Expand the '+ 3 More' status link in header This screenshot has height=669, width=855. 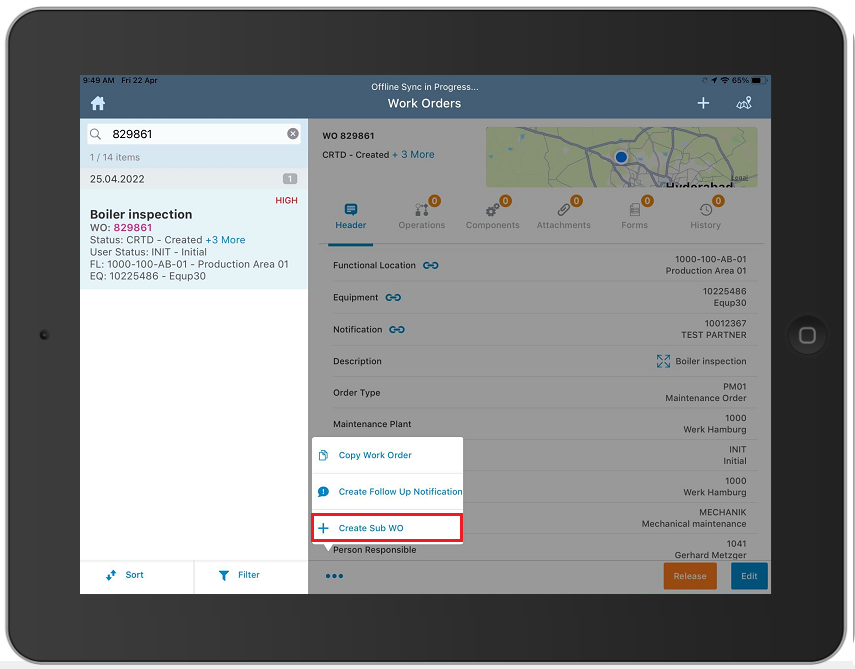pos(413,155)
